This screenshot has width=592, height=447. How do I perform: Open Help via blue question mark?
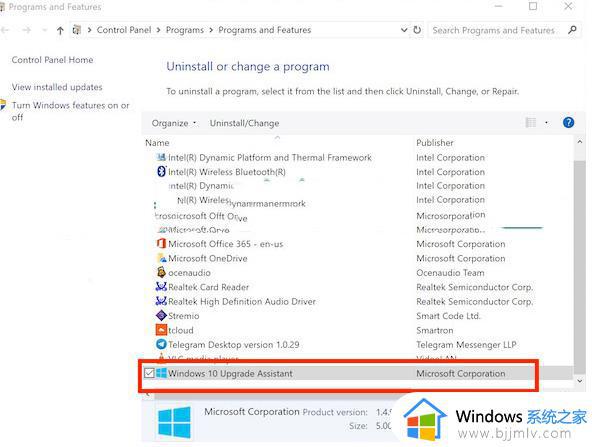click(x=568, y=122)
